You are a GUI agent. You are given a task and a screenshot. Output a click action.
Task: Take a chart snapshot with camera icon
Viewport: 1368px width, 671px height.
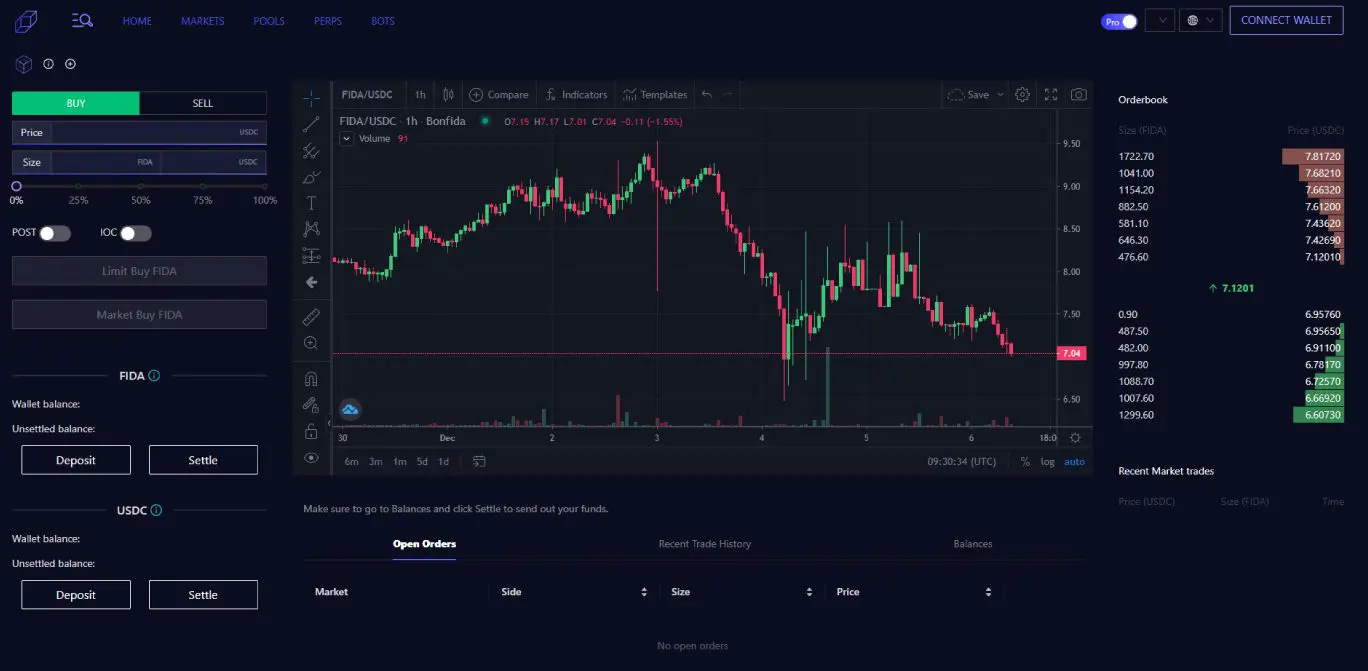(1078, 94)
